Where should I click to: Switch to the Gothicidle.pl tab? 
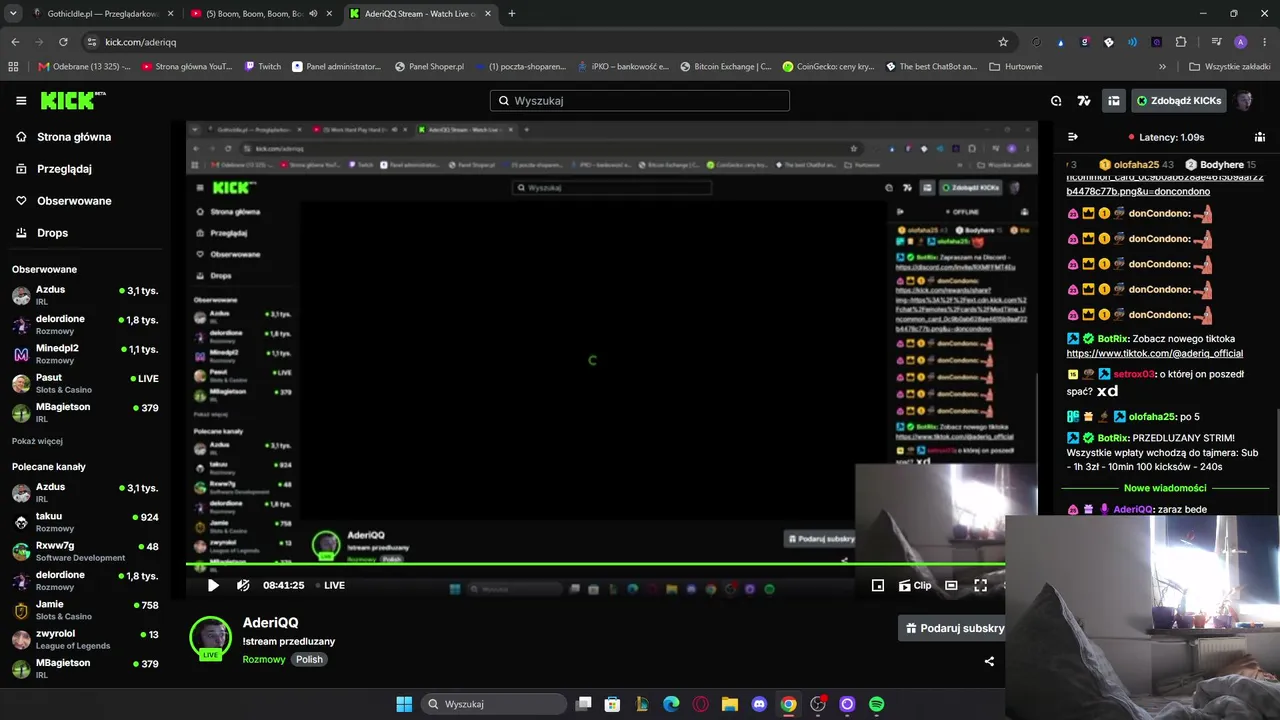click(x=103, y=14)
